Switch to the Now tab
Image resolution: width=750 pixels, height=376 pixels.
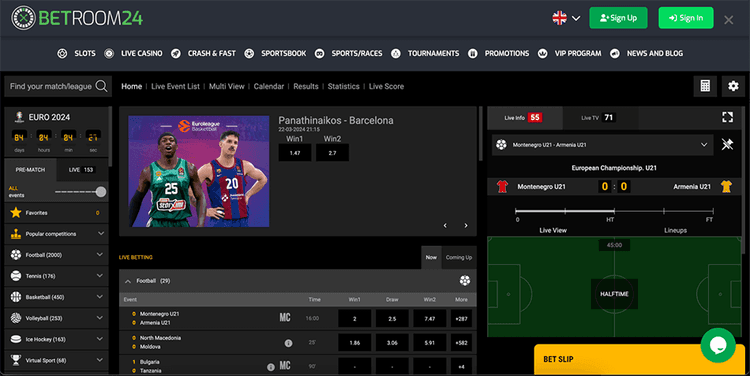(431, 257)
